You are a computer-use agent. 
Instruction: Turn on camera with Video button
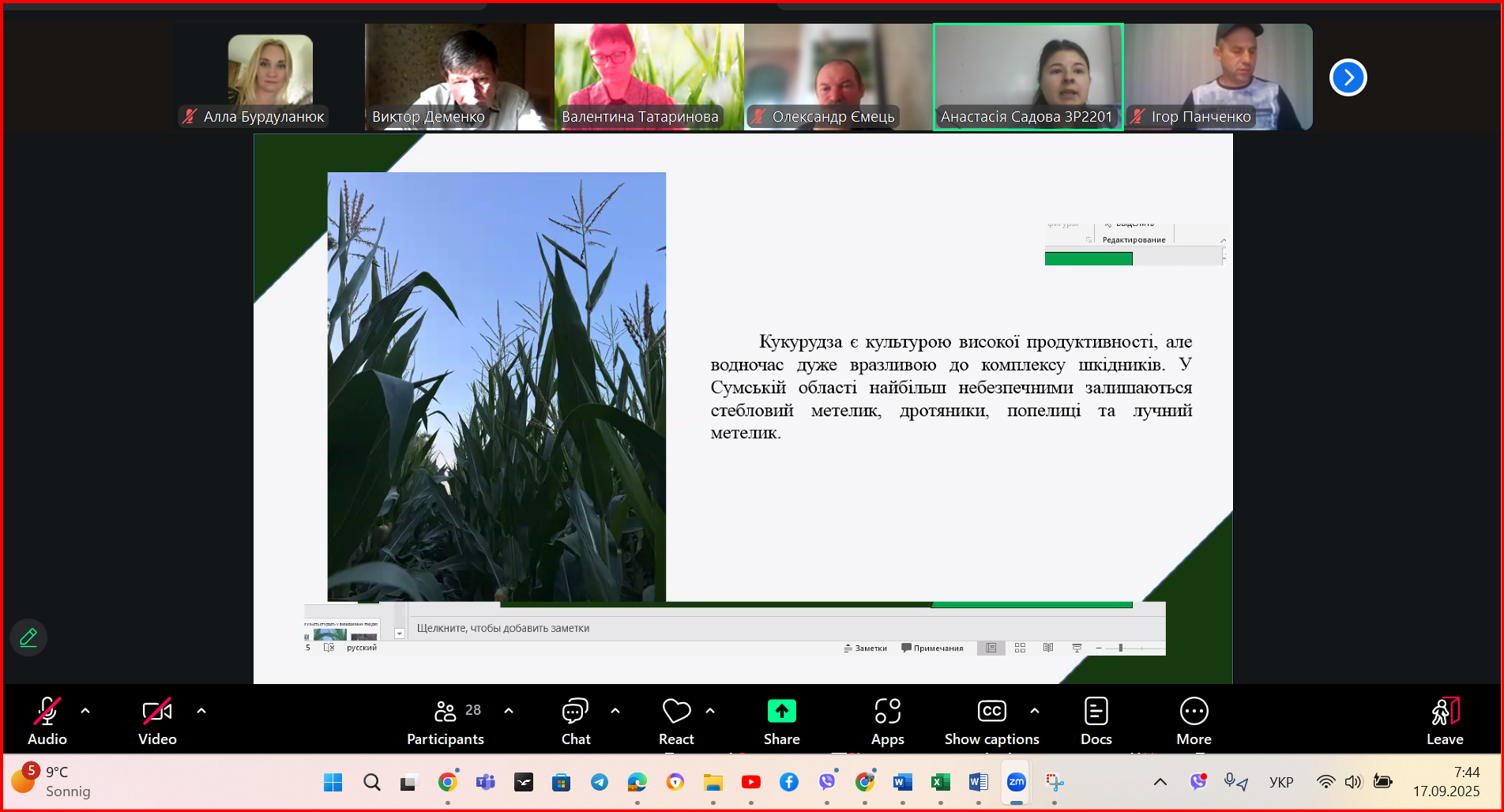click(x=157, y=720)
